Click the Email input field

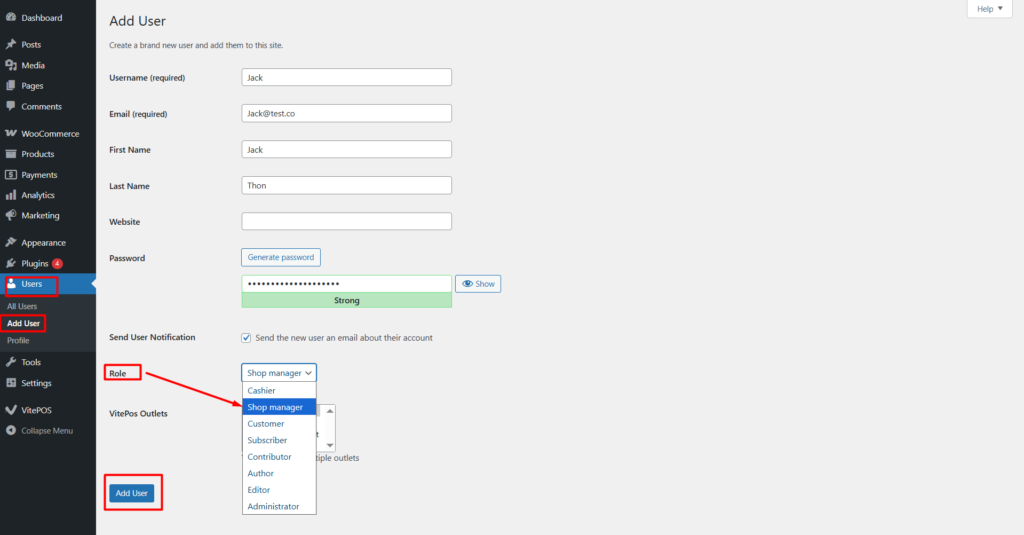(347, 113)
